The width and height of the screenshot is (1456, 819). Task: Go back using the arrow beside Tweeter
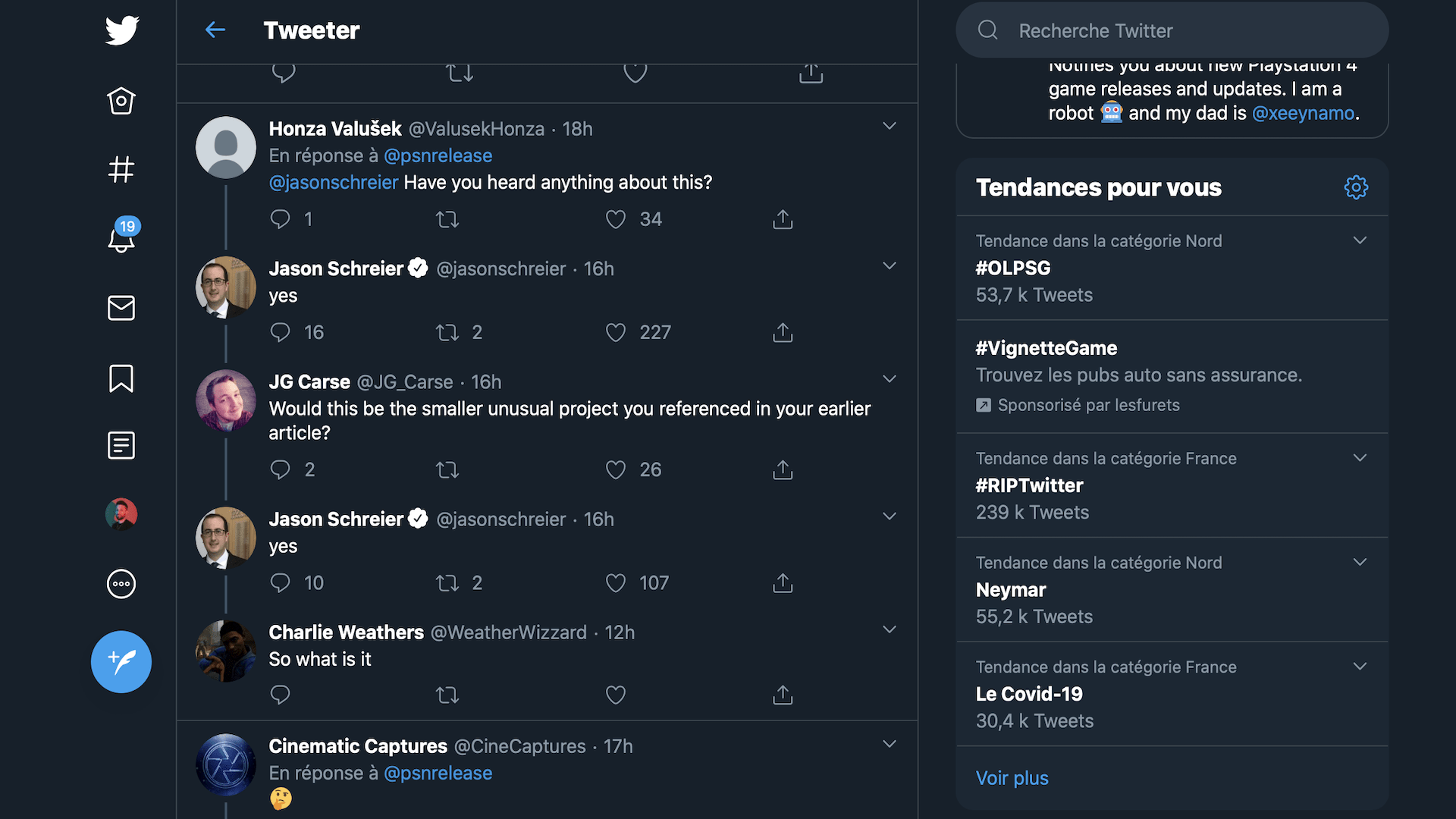215,30
